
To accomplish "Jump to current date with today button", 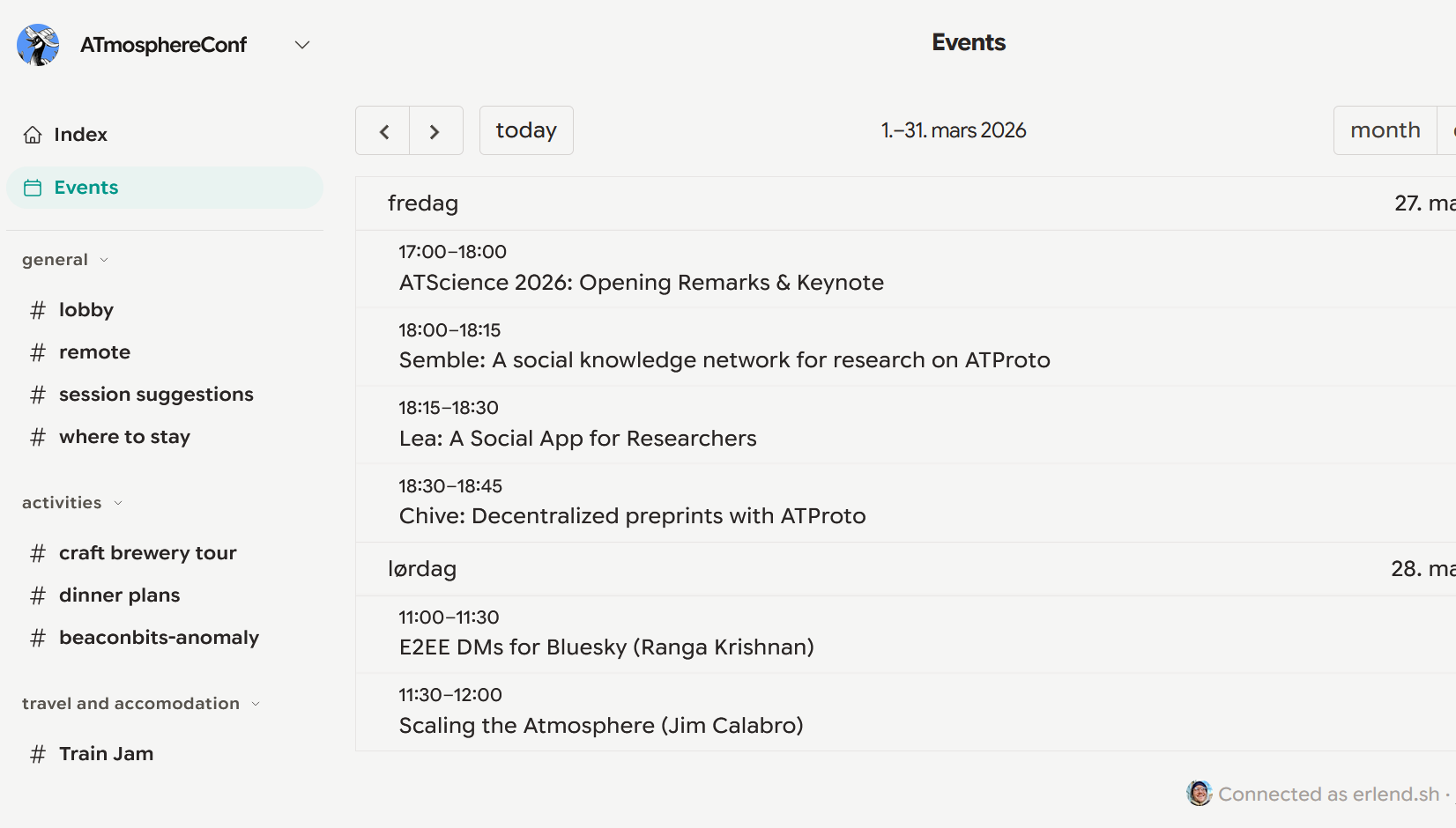I will 525,129.
